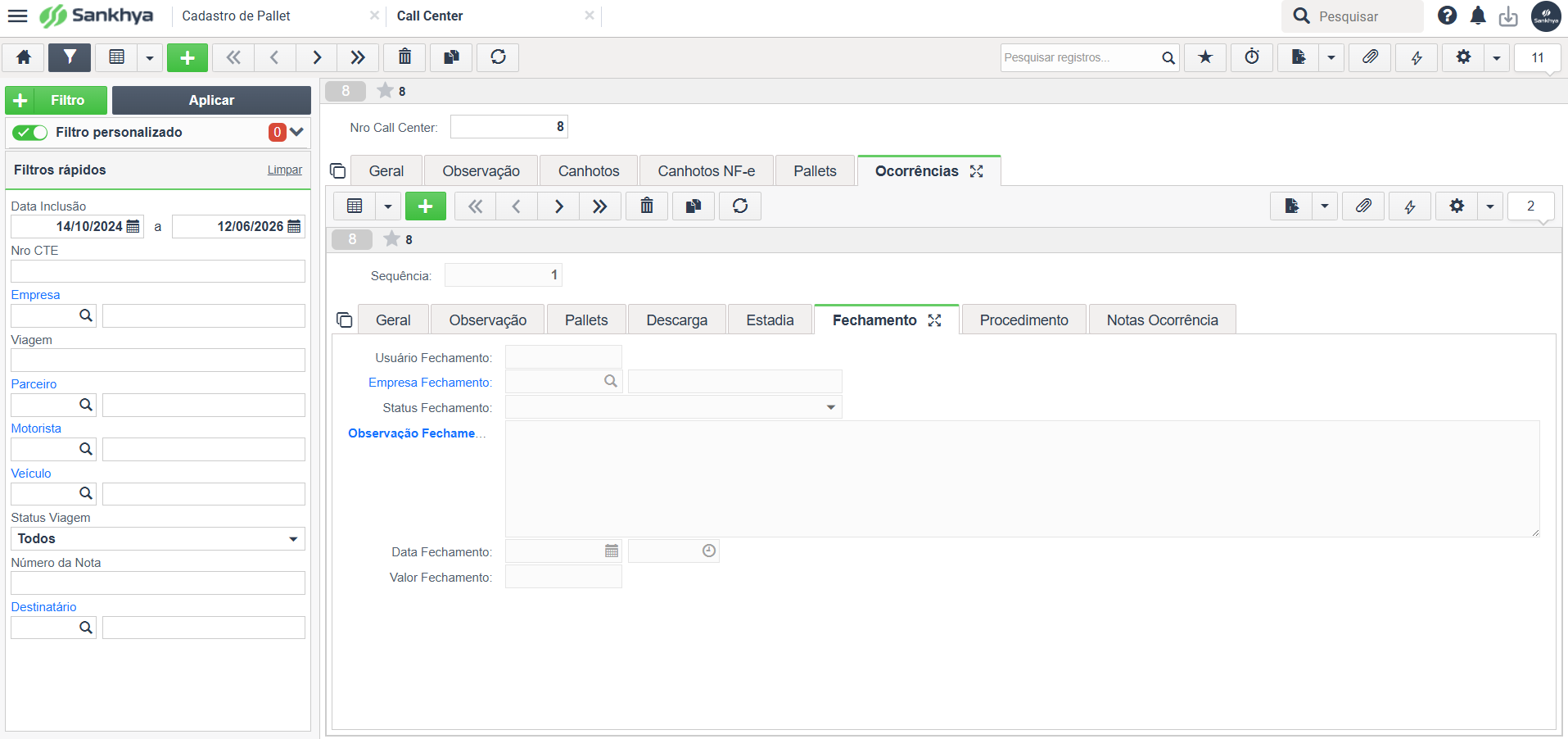Search Empresa Fechamento magnifier

[611, 381]
